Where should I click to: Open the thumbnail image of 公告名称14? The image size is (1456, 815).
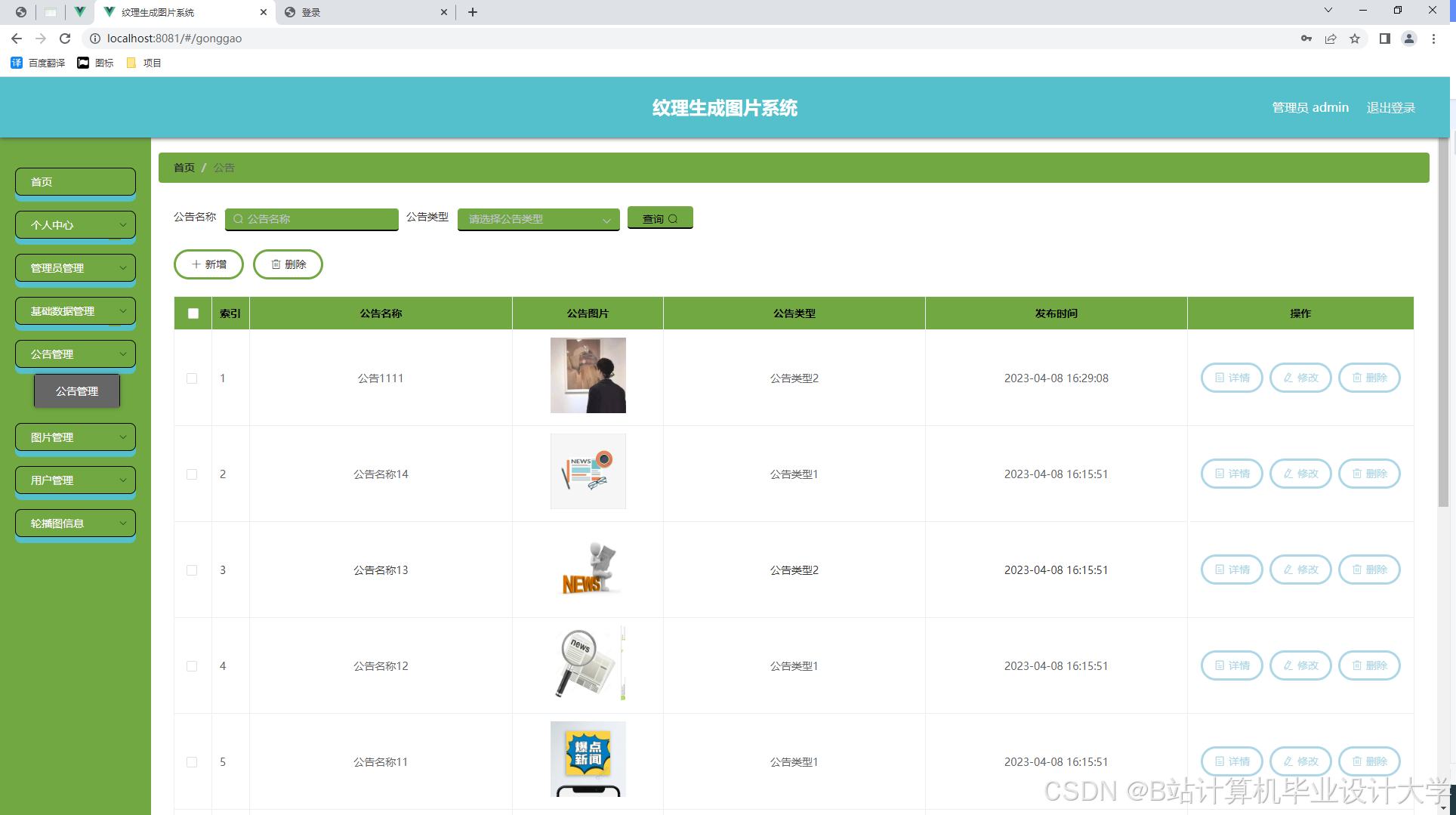(588, 471)
